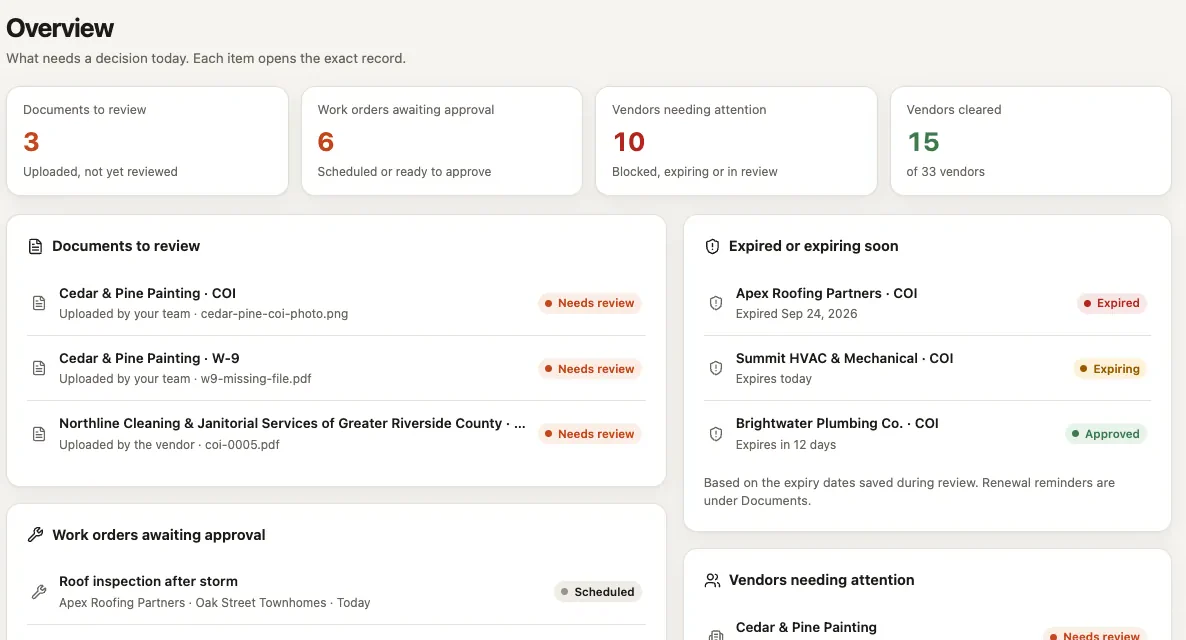Click the Expired badge for Apex Roofing Partners
This screenshot has height=640, width=1186.
click(1111, 303)
